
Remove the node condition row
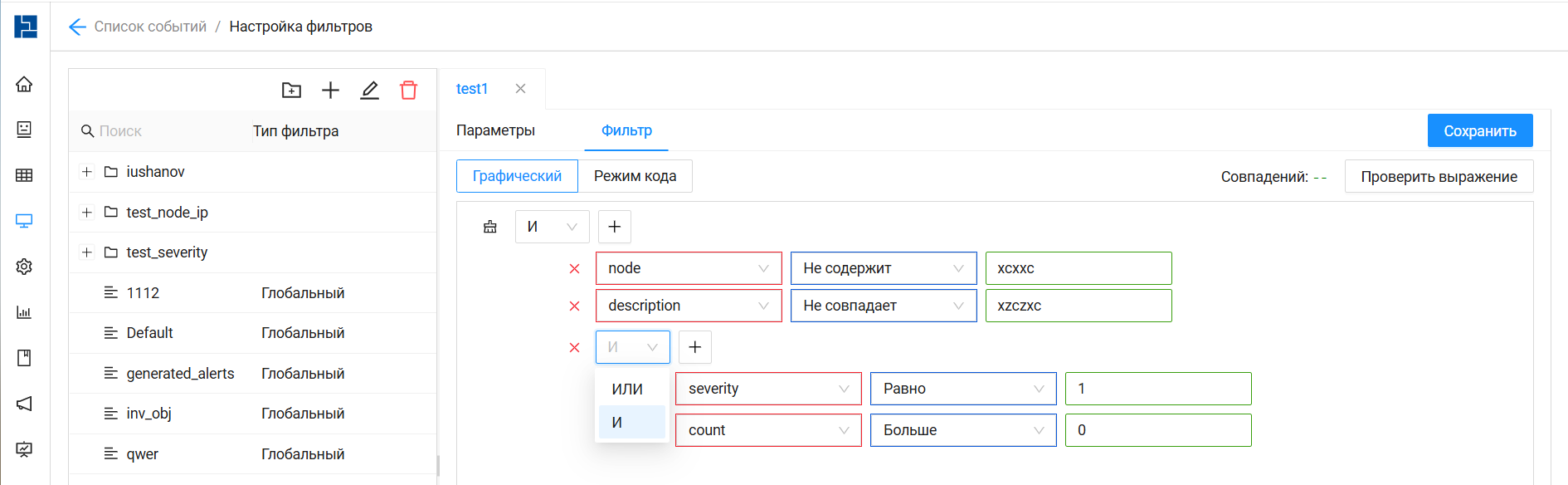[574, 268]
